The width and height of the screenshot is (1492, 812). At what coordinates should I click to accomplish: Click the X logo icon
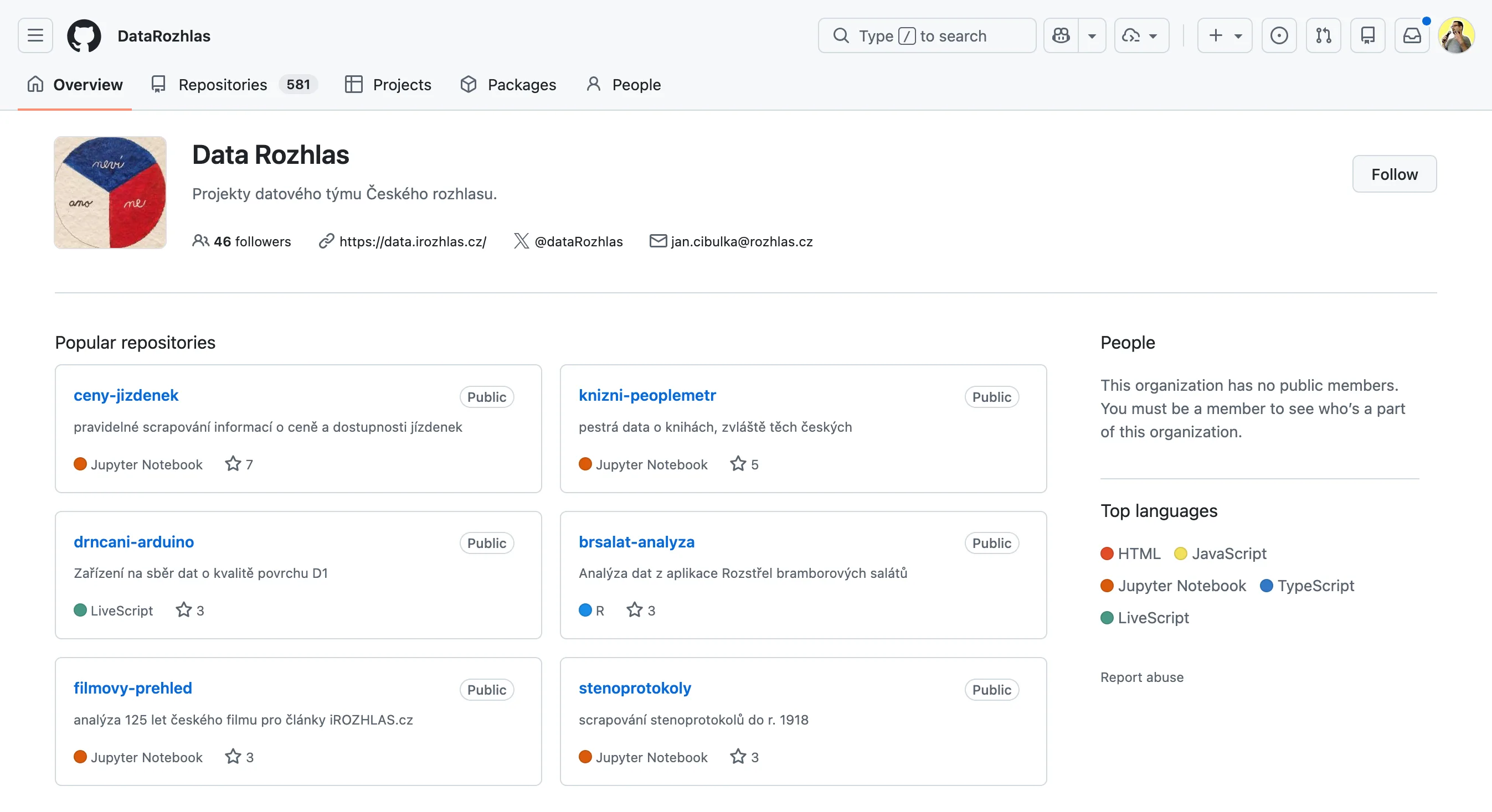[x=521, y=241]
